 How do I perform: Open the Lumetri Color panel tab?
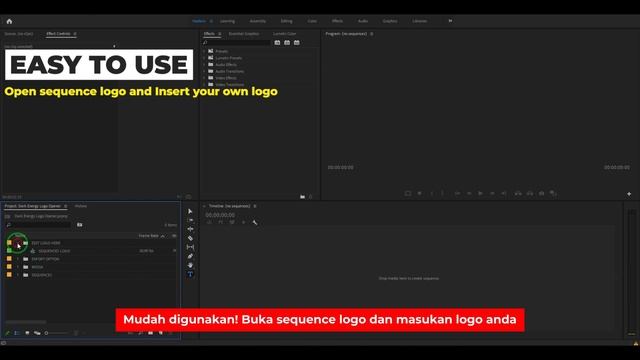[x=284, y=34]
